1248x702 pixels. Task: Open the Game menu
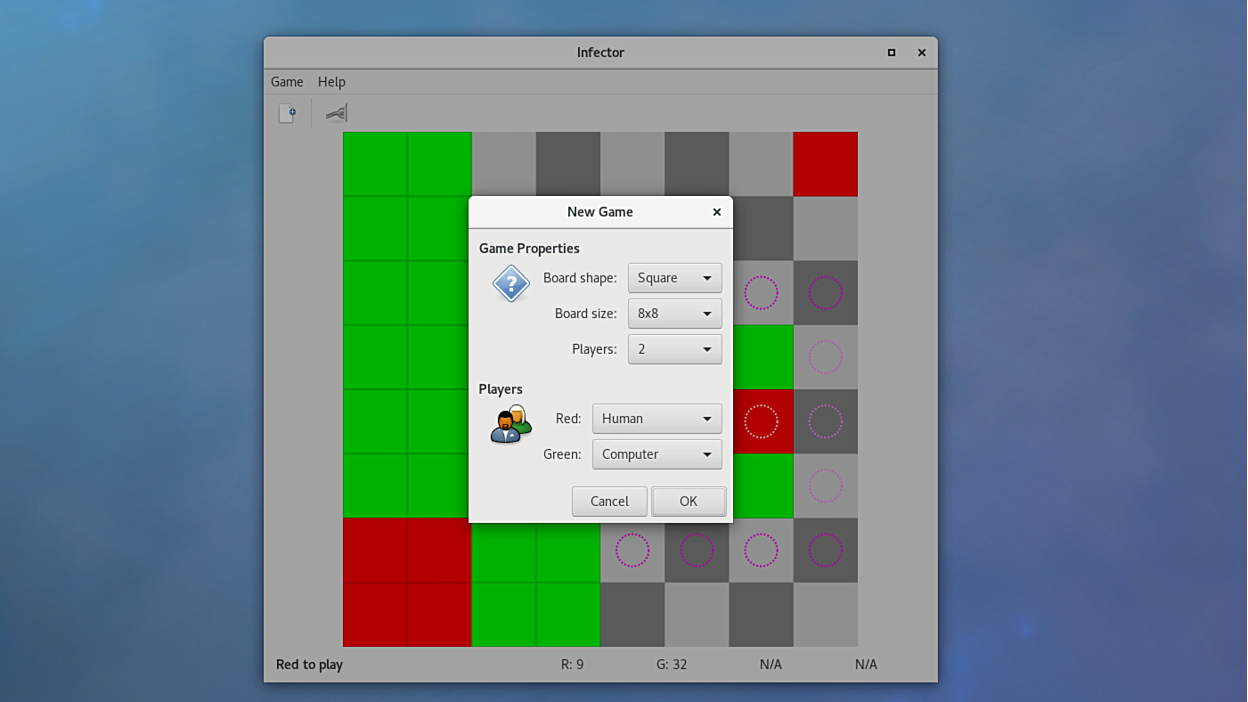click(x=287, y=81)
